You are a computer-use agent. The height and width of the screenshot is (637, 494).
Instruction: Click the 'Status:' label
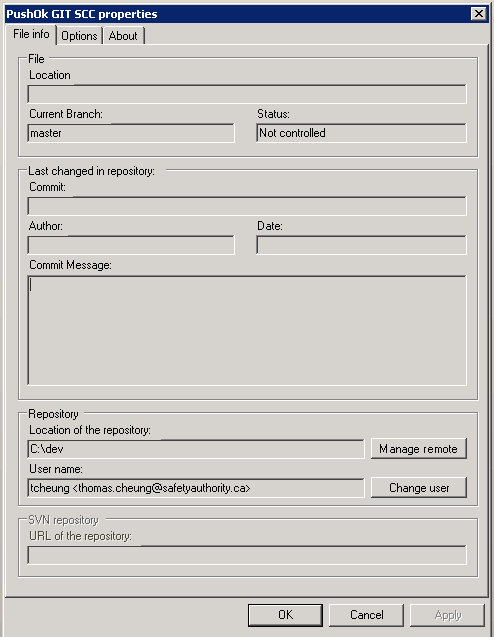coord(273,114)
